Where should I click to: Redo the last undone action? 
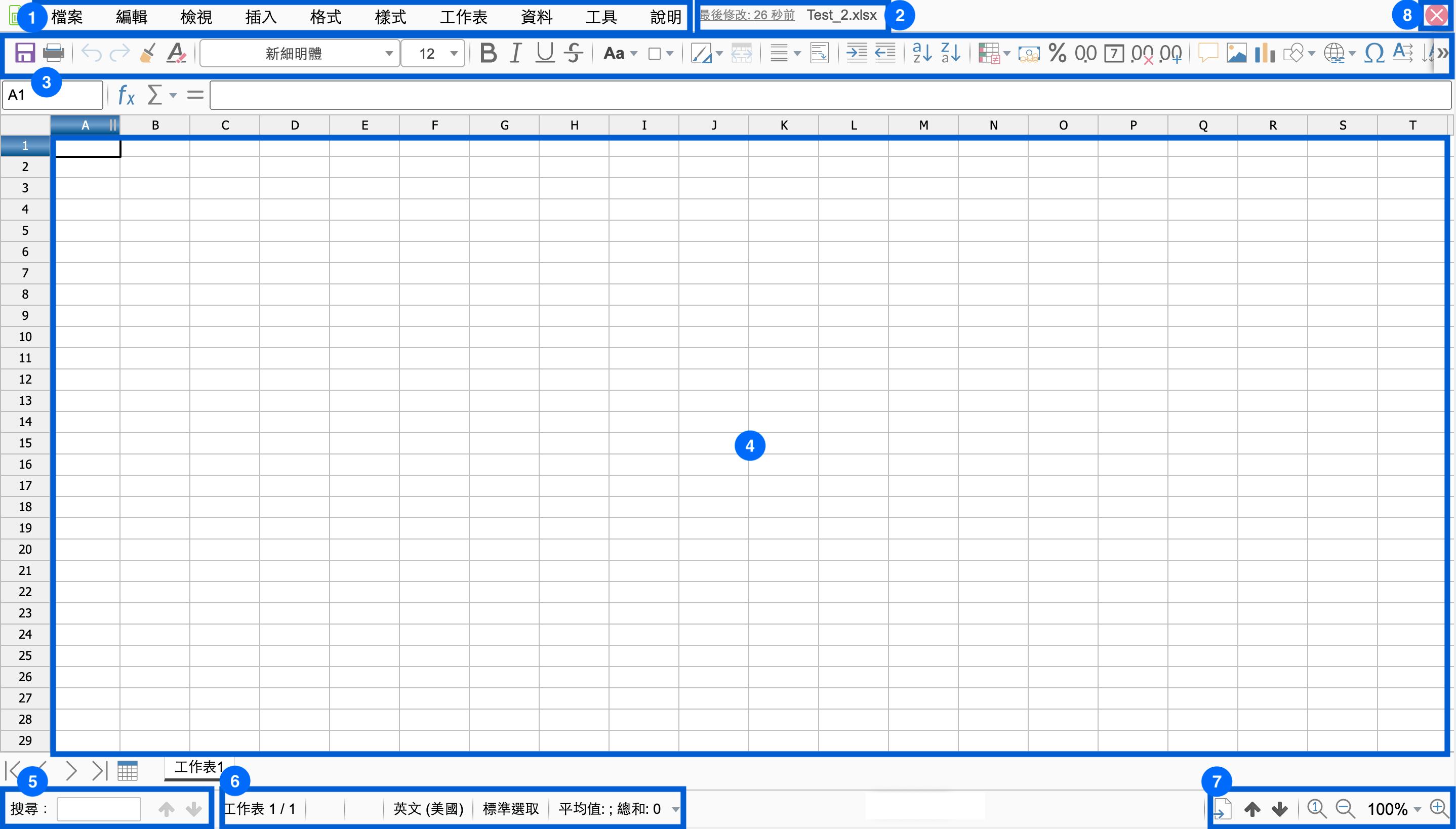point(119,53)
